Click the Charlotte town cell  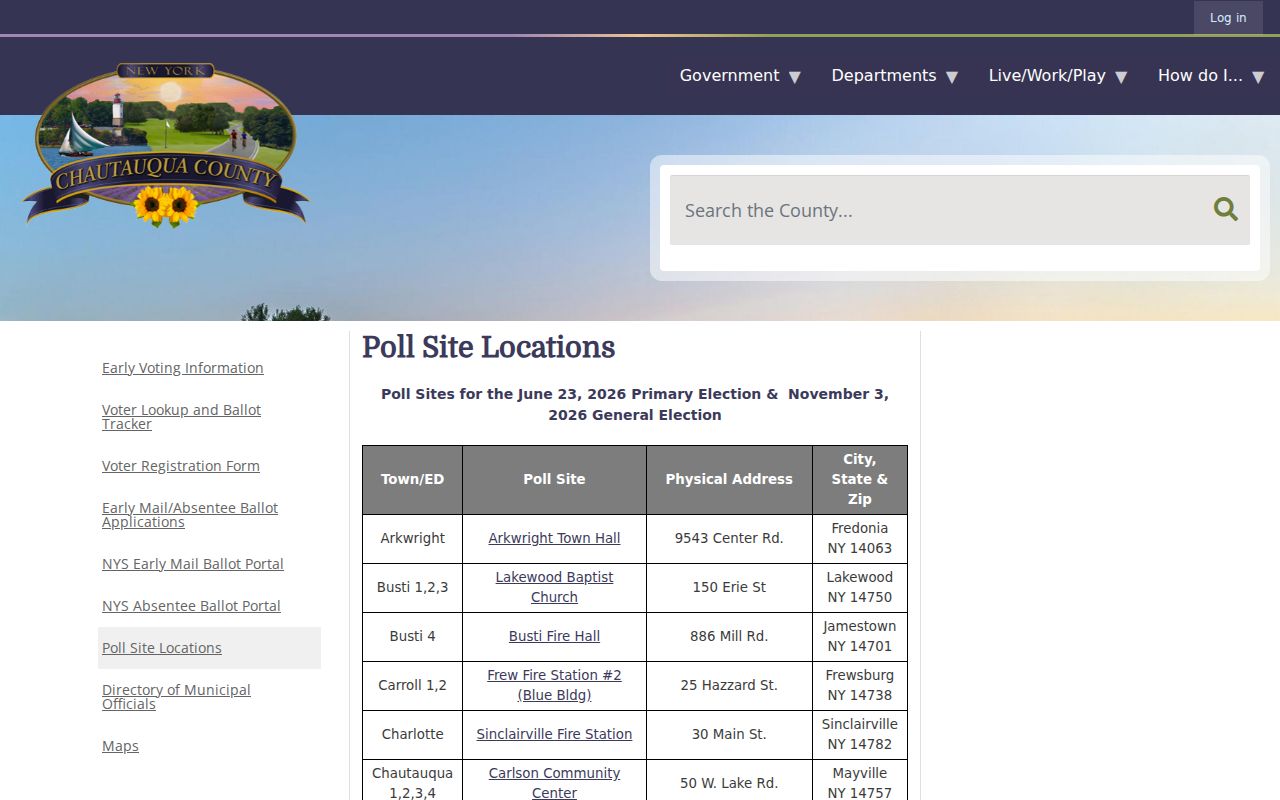point(412,734)
